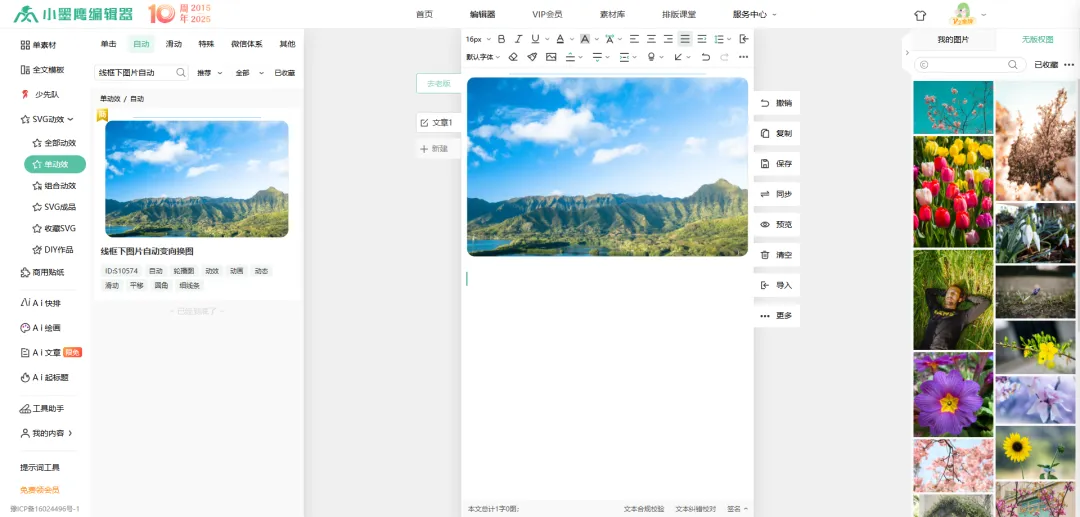Click the 预览 eye preview button
This screenshot has height=517, width=1080.
click(776, 225)
